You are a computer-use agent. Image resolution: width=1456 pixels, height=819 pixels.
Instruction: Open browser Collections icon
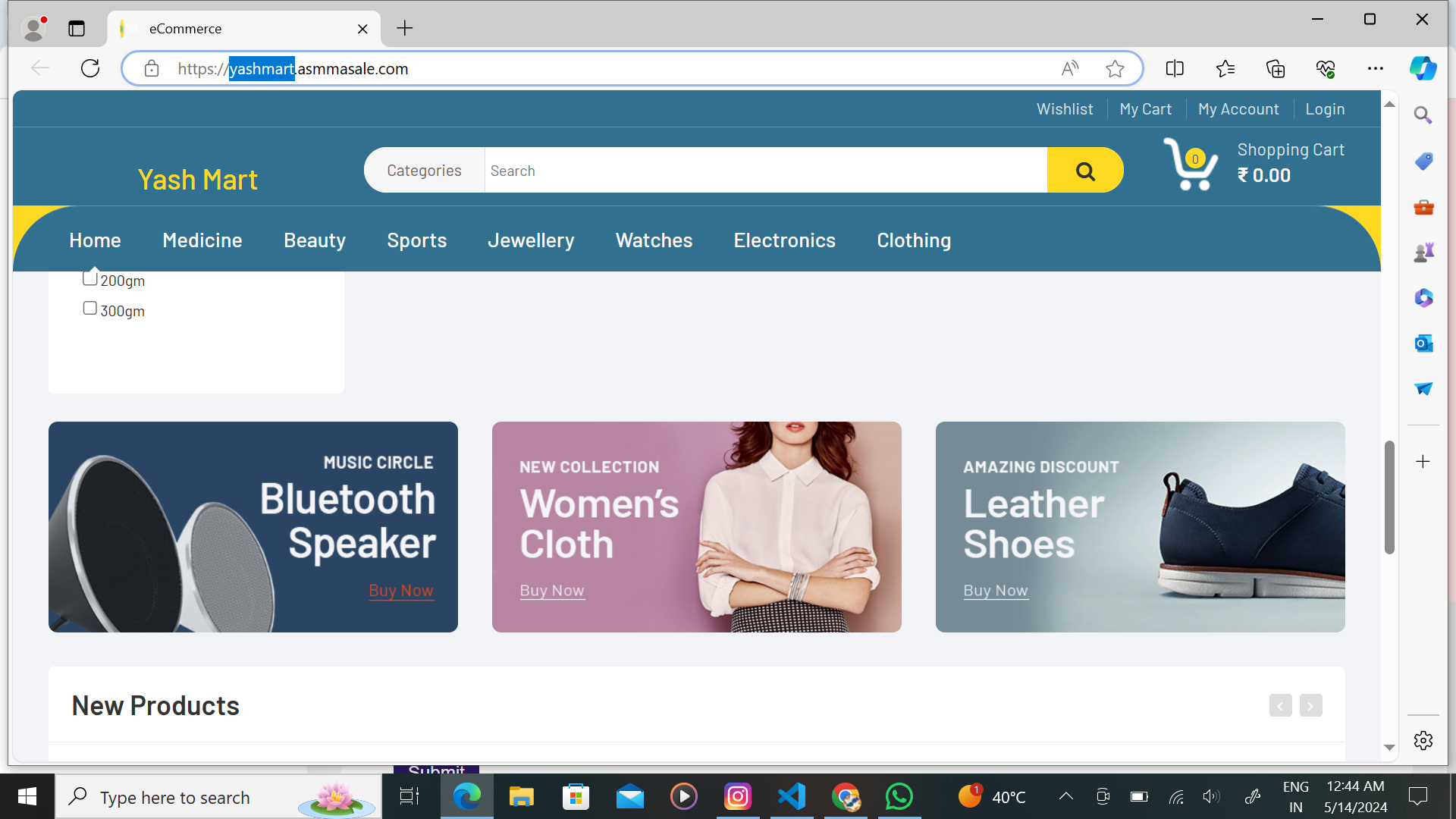(1276, 68)
